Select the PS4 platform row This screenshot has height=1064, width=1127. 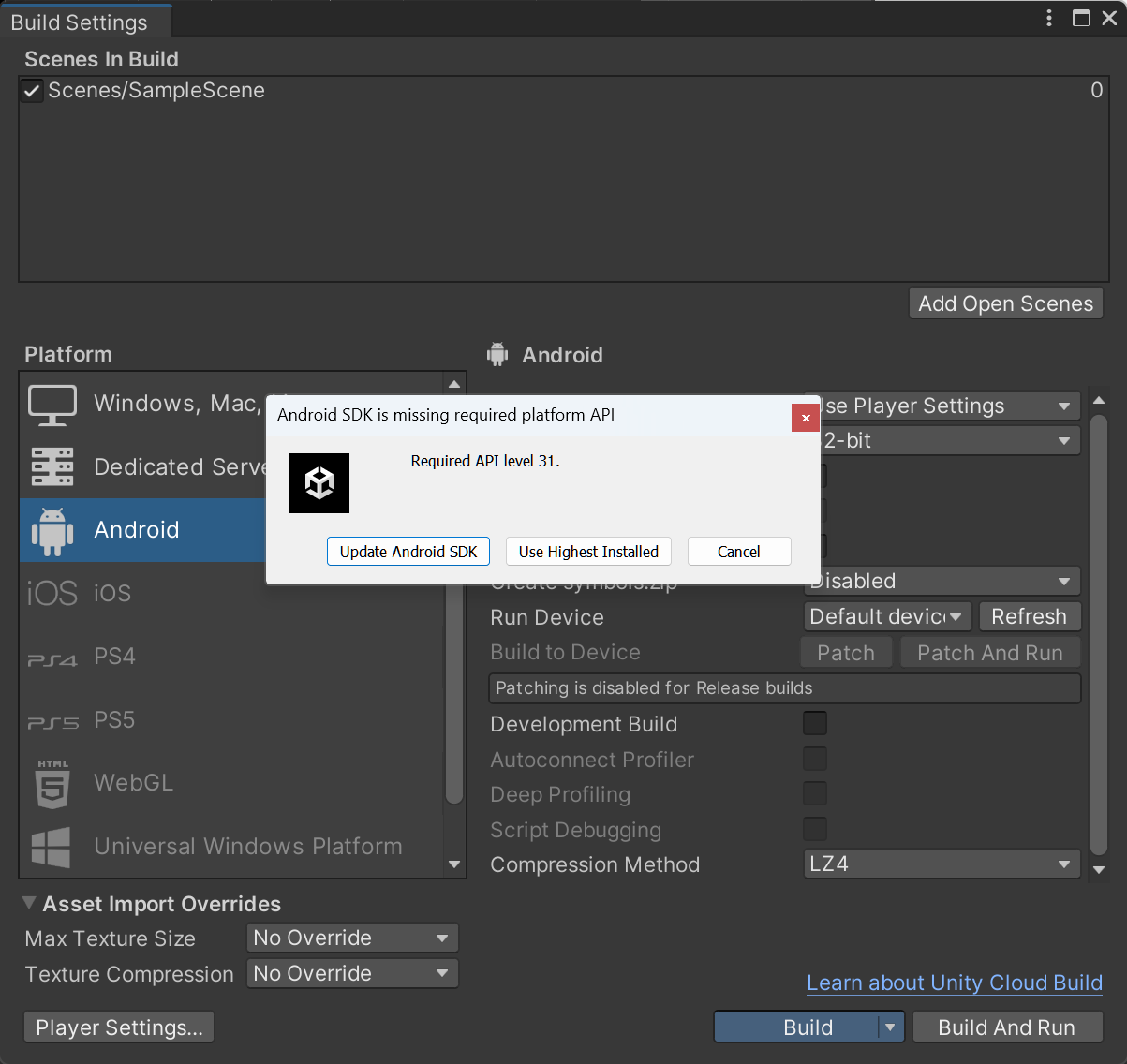click(x=231, y=657)
